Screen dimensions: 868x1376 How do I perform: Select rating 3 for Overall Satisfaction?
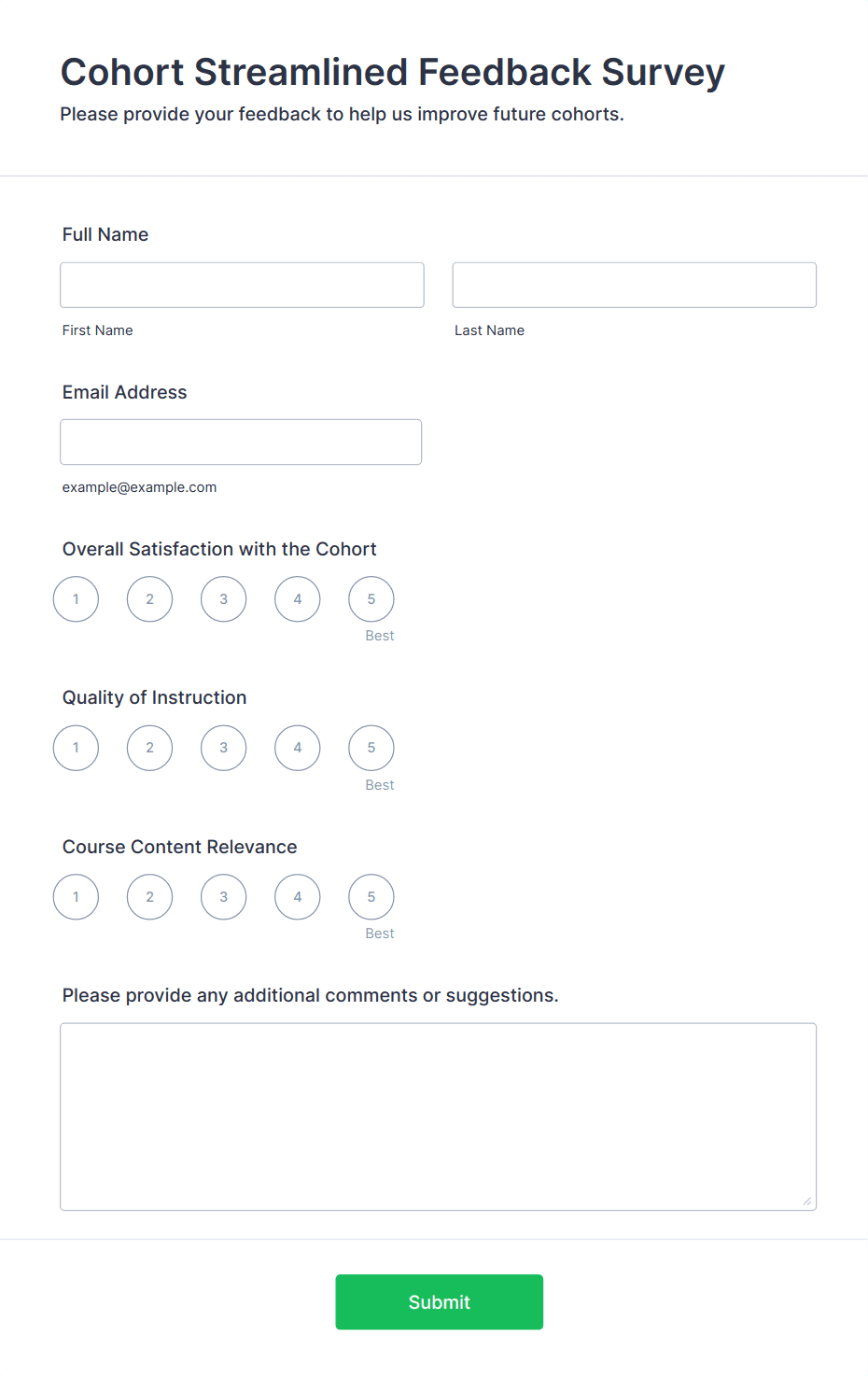(223, 598)
